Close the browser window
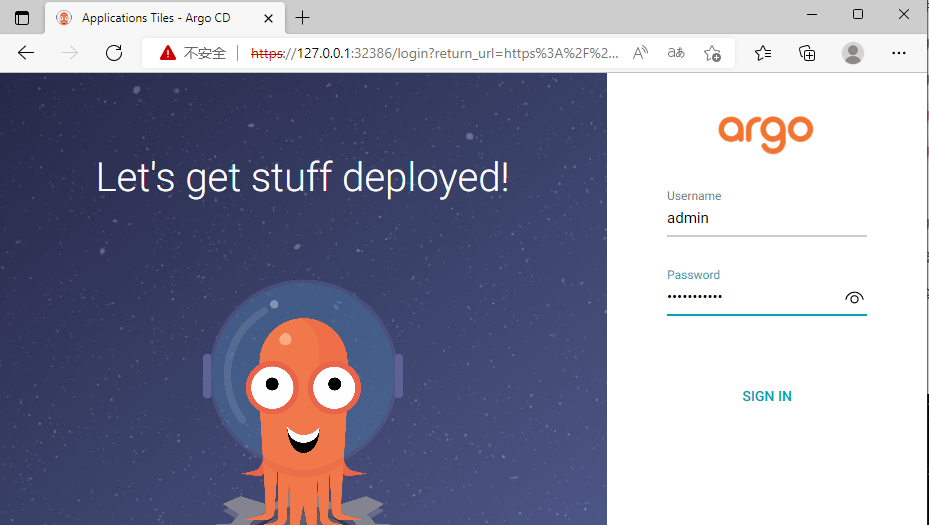The image size is (929, 525). point(904,14)
